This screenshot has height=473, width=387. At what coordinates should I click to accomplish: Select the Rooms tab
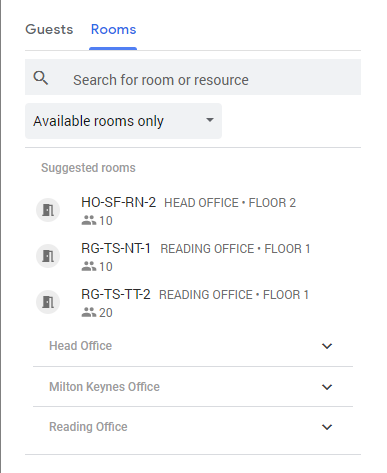coord(113,29)
